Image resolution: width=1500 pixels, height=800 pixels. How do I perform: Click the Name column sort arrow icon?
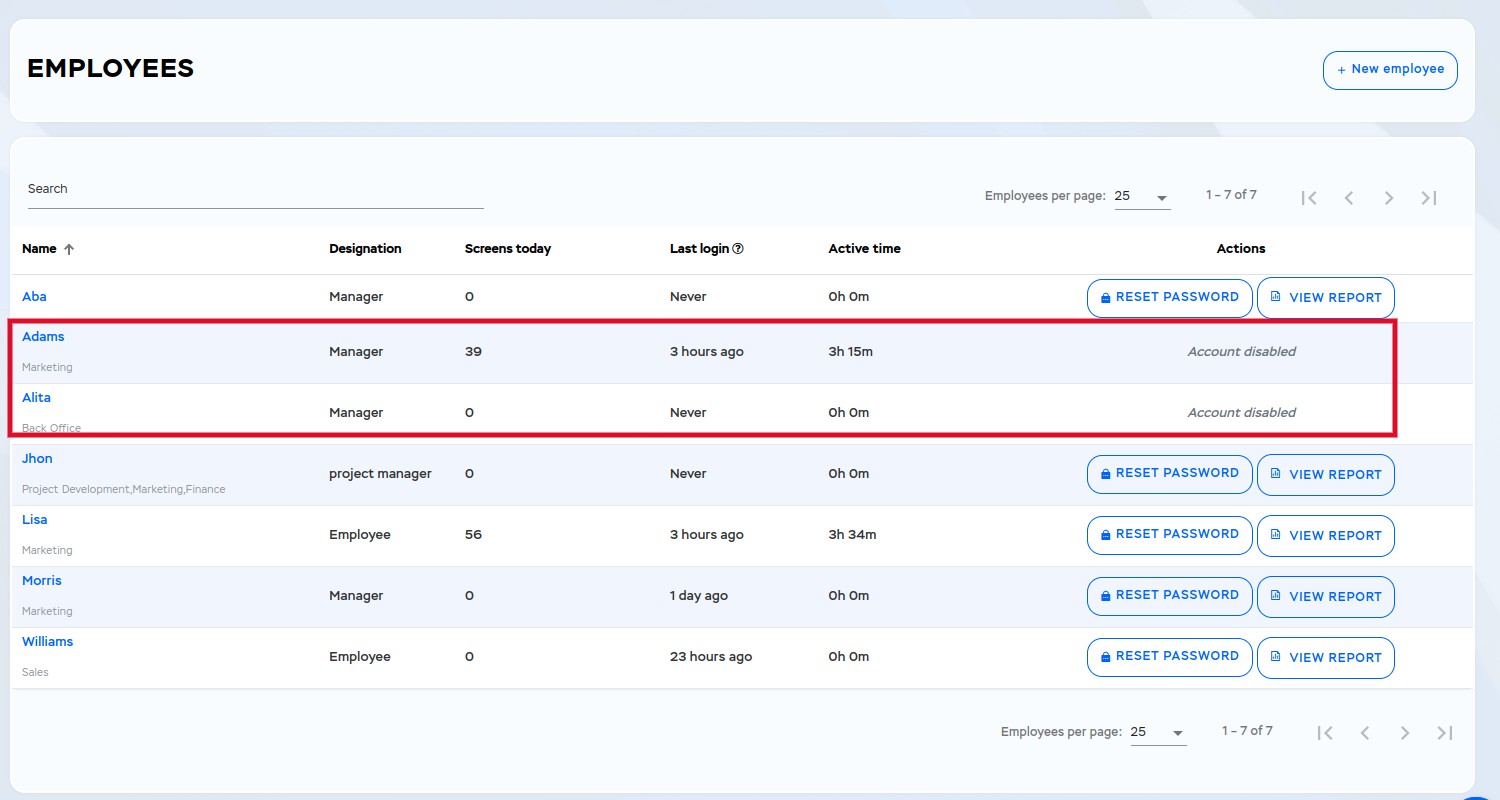(x=69, y=250)
